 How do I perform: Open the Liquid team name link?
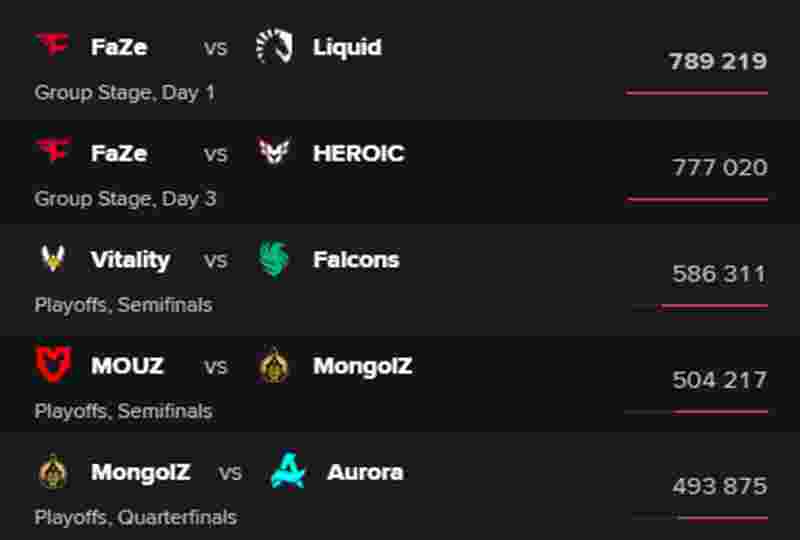click(347, 47)
